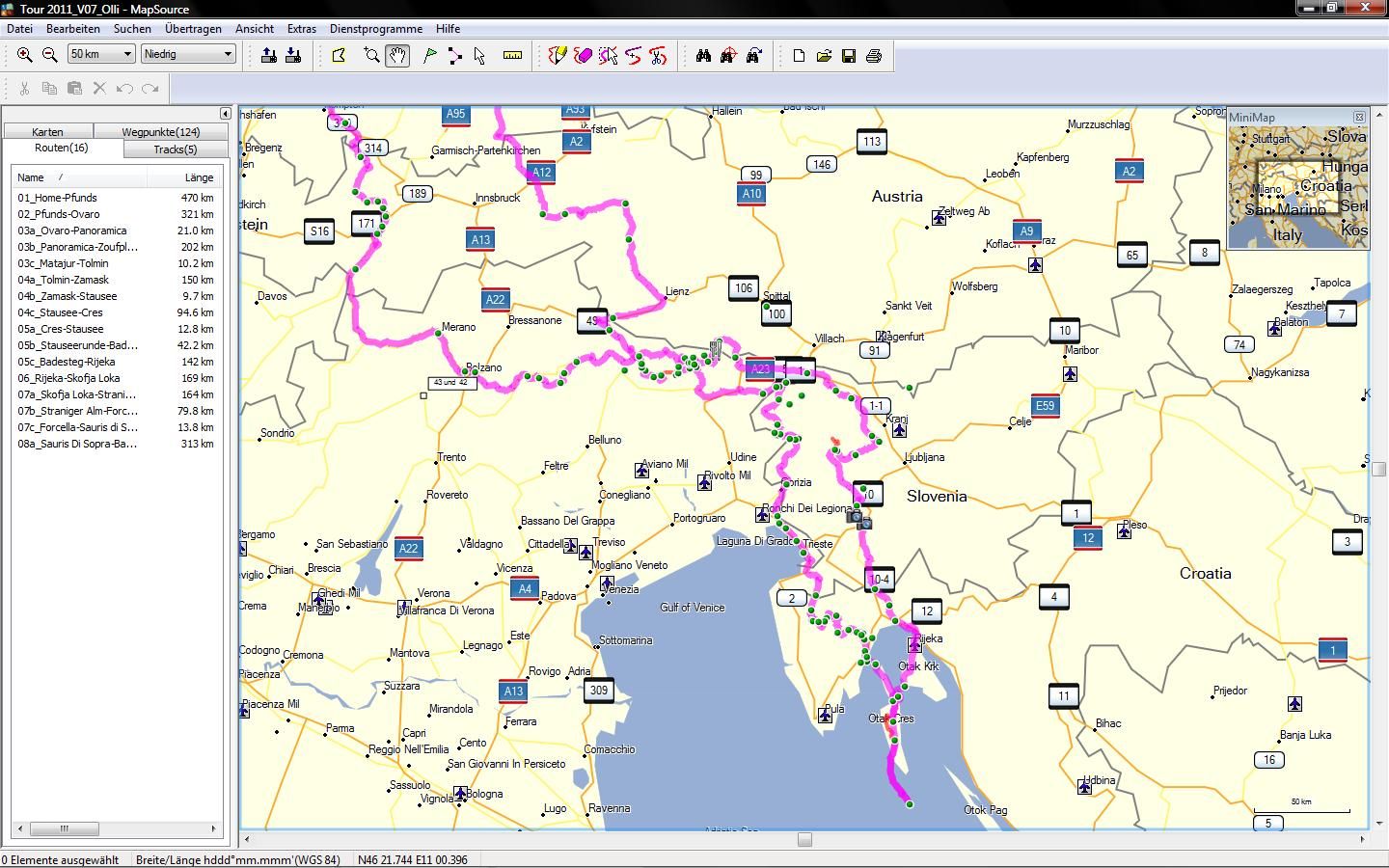This screenshot has height=868, width=1389.
Task: Choose the measure distance ruler tool
Action: (x=512, y=56)
